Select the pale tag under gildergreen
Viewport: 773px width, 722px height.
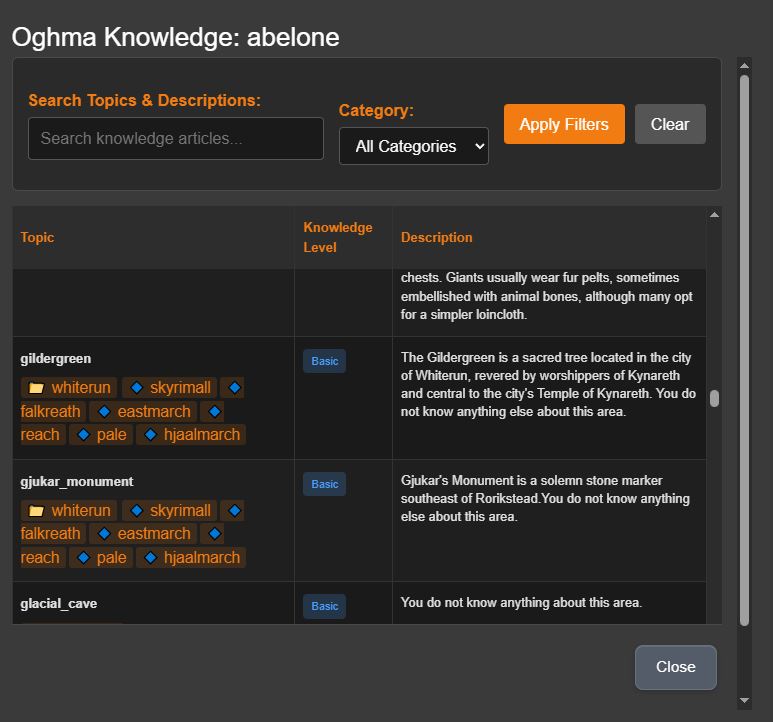(x=101, y=435)
